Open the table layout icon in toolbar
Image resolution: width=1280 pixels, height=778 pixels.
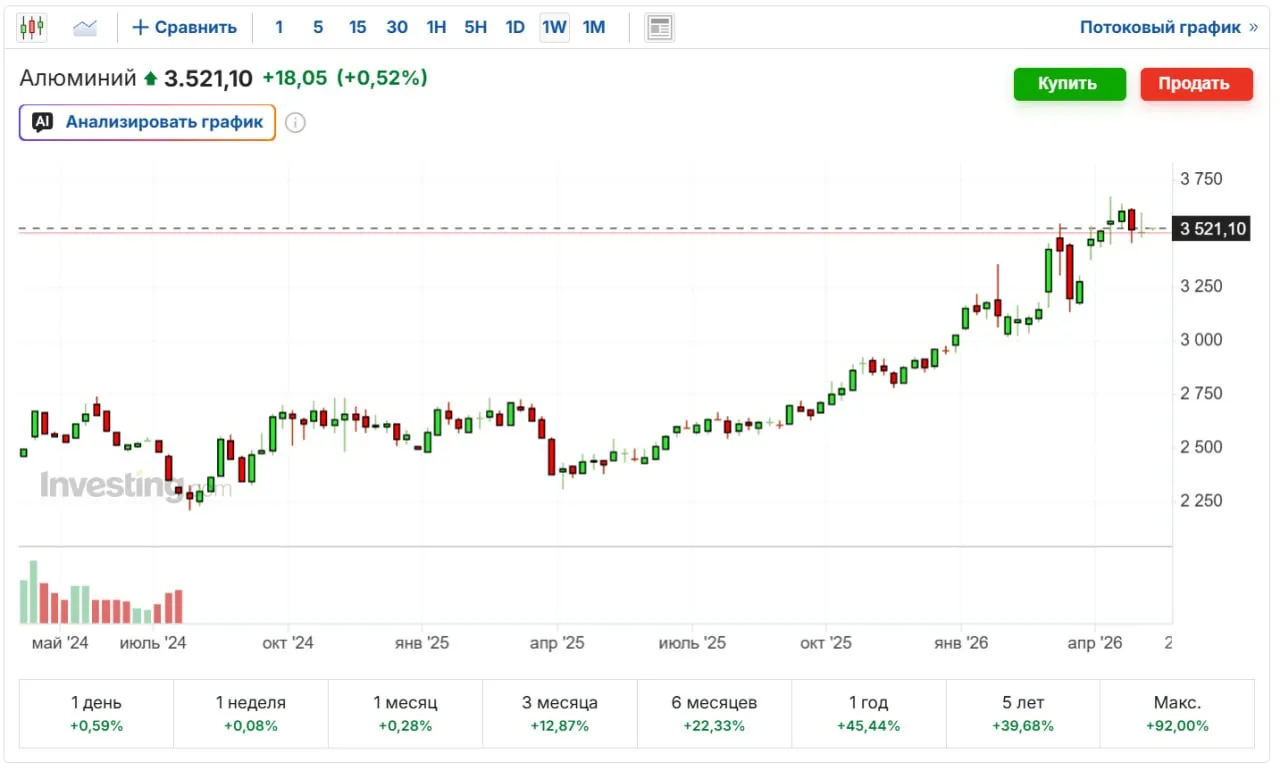point(659,27)
